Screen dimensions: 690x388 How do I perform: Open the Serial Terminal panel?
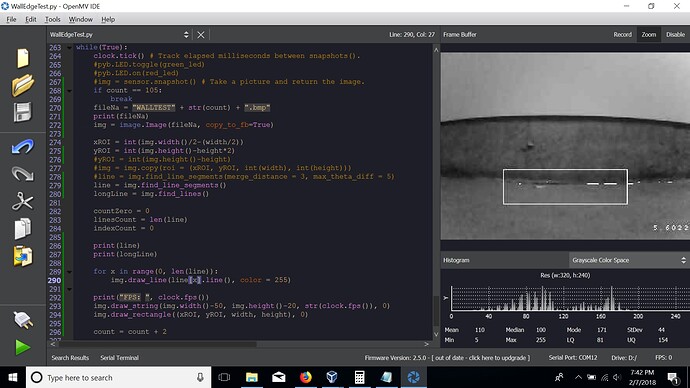(x=120, y=358)
